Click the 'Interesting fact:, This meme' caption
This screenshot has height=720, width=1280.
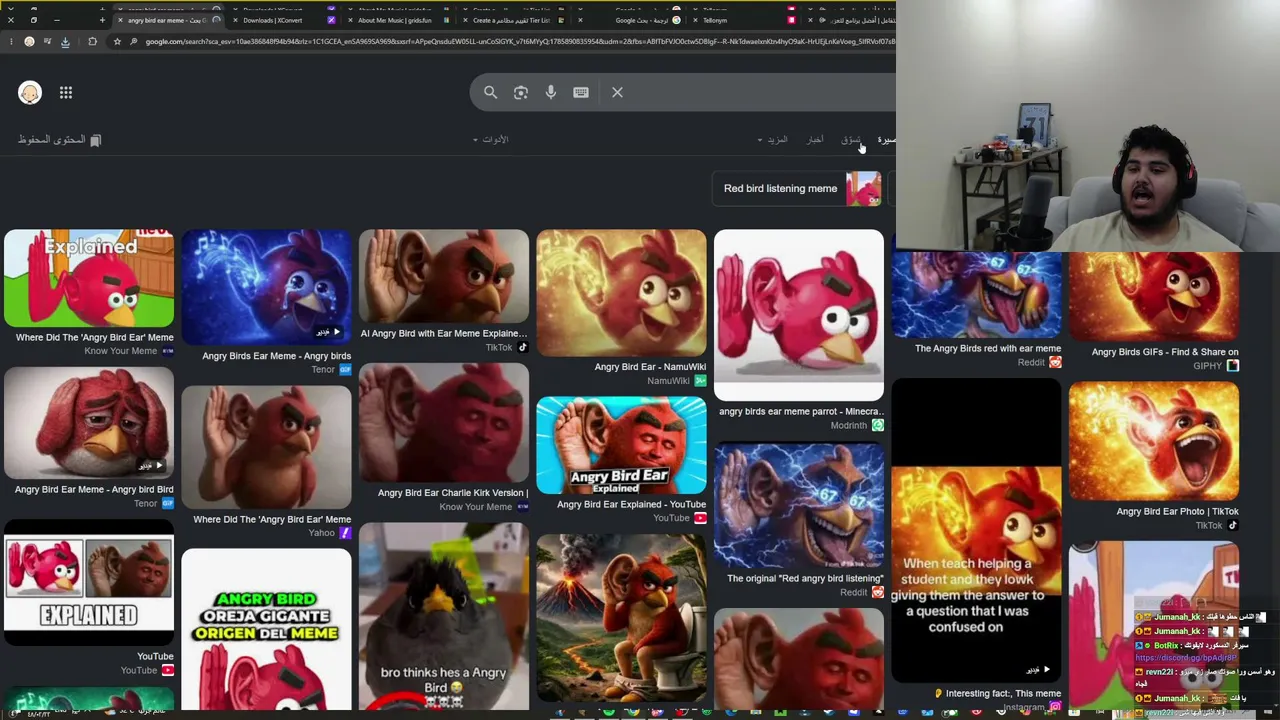click(996, 693)
